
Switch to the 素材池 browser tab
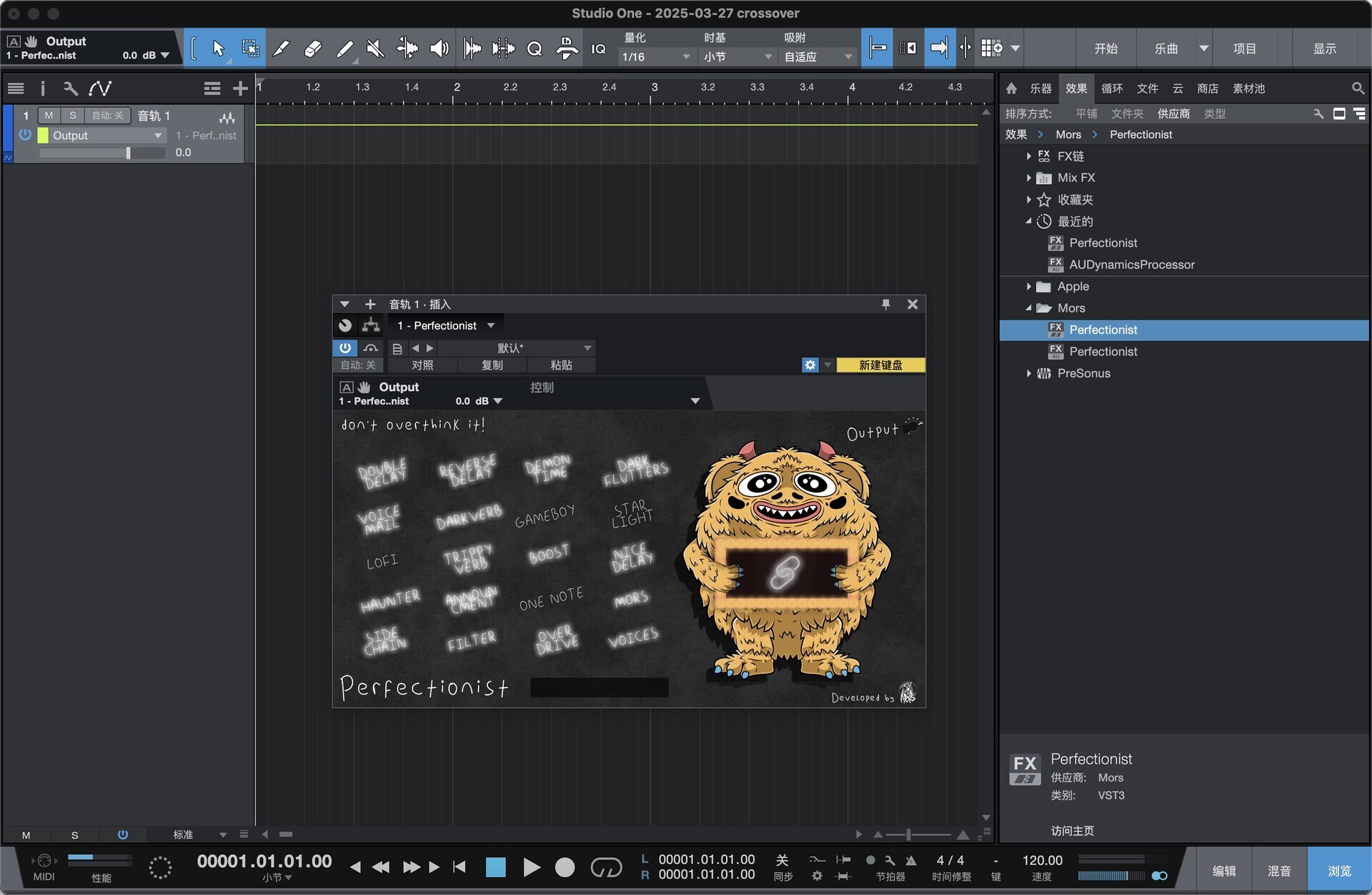(1248, 88)
